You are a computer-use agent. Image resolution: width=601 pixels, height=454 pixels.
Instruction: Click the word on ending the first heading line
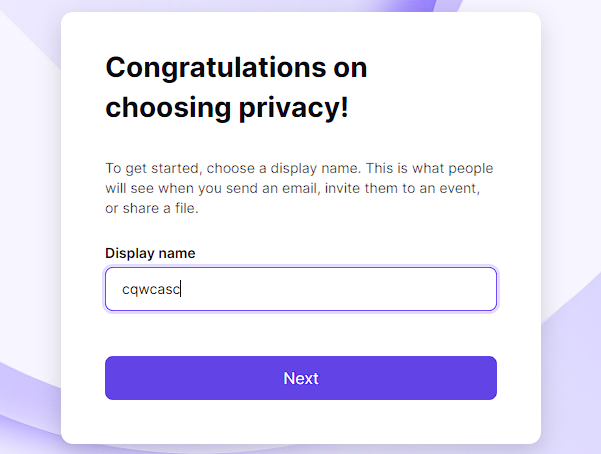(x=350, y=69)
